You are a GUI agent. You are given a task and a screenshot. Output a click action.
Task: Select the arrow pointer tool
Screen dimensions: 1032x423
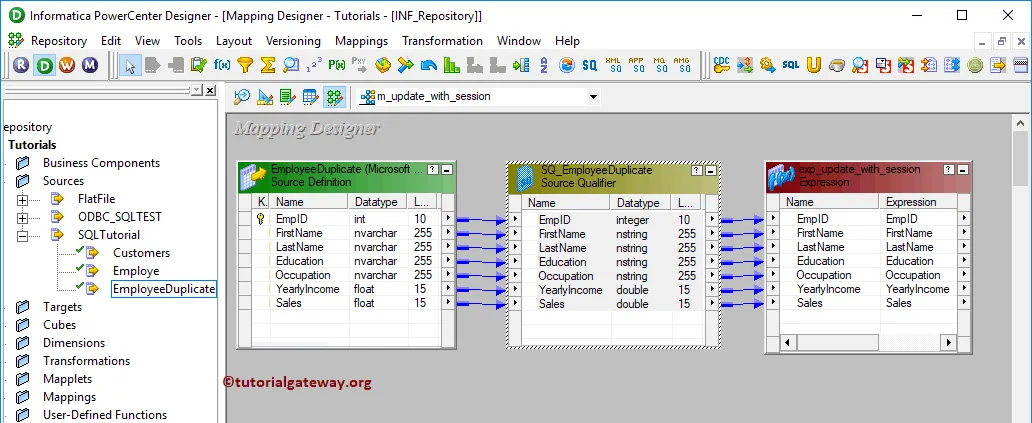pyautogui.click(x=130, y=65)
